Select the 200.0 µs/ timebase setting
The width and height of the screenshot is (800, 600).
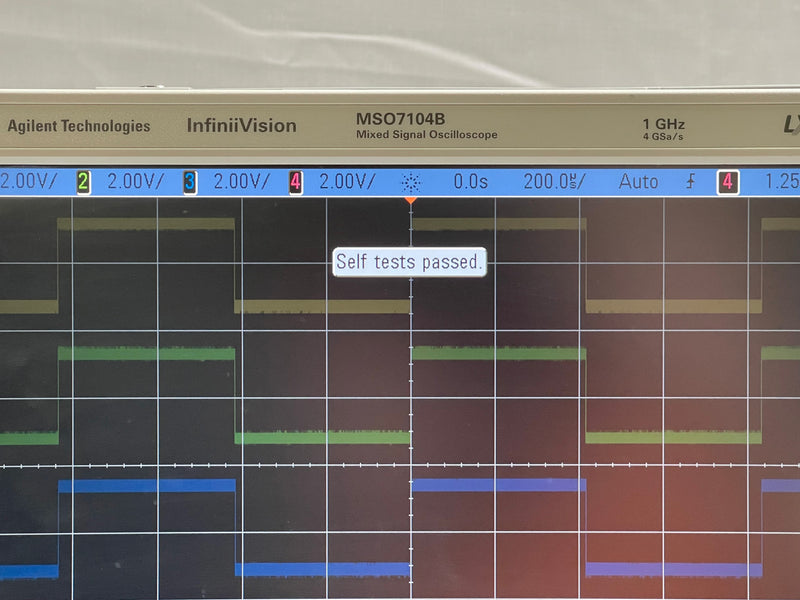point(555,182)
